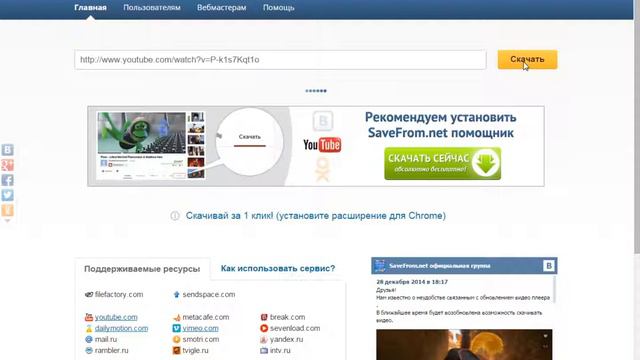640x360 pixels.
Task: Share via Twitter sidebar icon
Action: tap(7, 195)
